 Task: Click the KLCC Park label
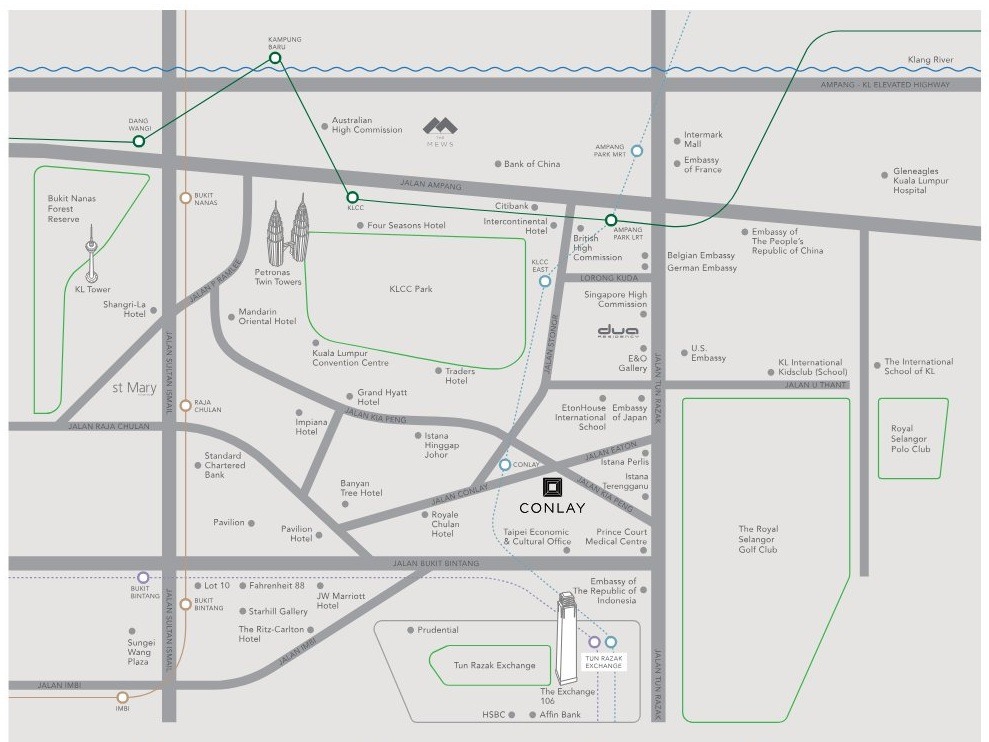click(x=411, y=289)
